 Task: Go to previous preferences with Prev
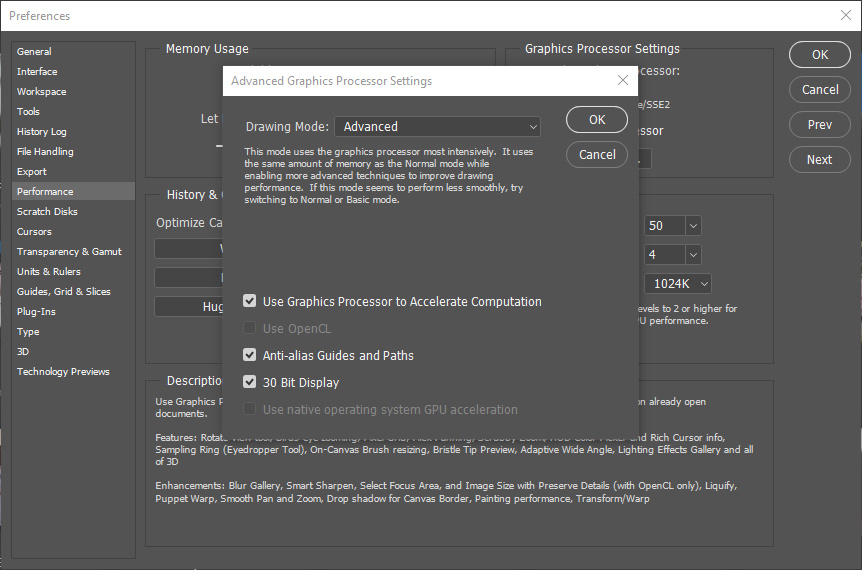click(x=820, y=125)
